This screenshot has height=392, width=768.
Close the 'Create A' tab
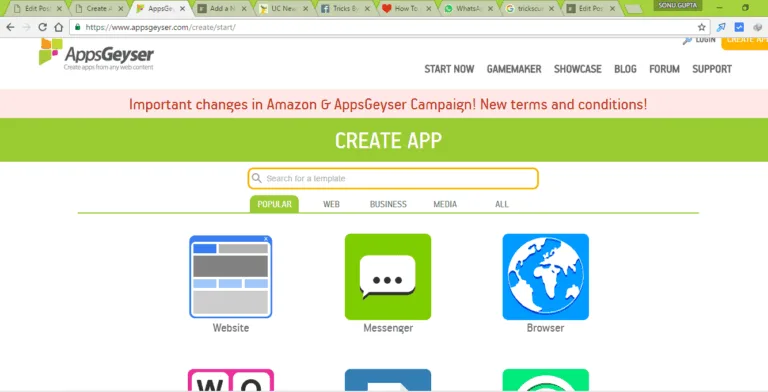[120, 8]
